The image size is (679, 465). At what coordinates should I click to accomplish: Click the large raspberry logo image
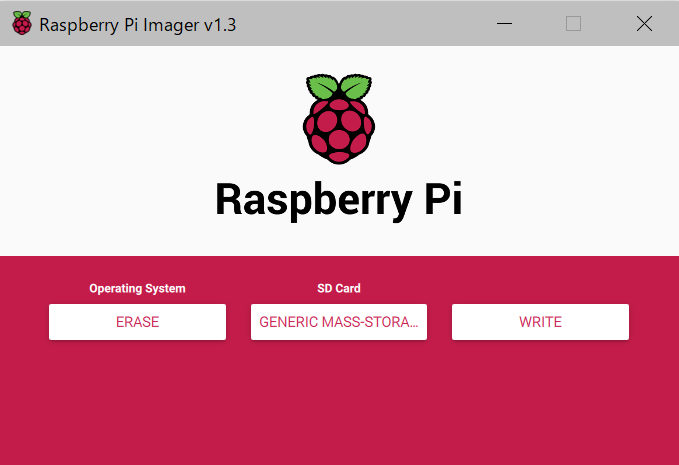click(339, 119)
